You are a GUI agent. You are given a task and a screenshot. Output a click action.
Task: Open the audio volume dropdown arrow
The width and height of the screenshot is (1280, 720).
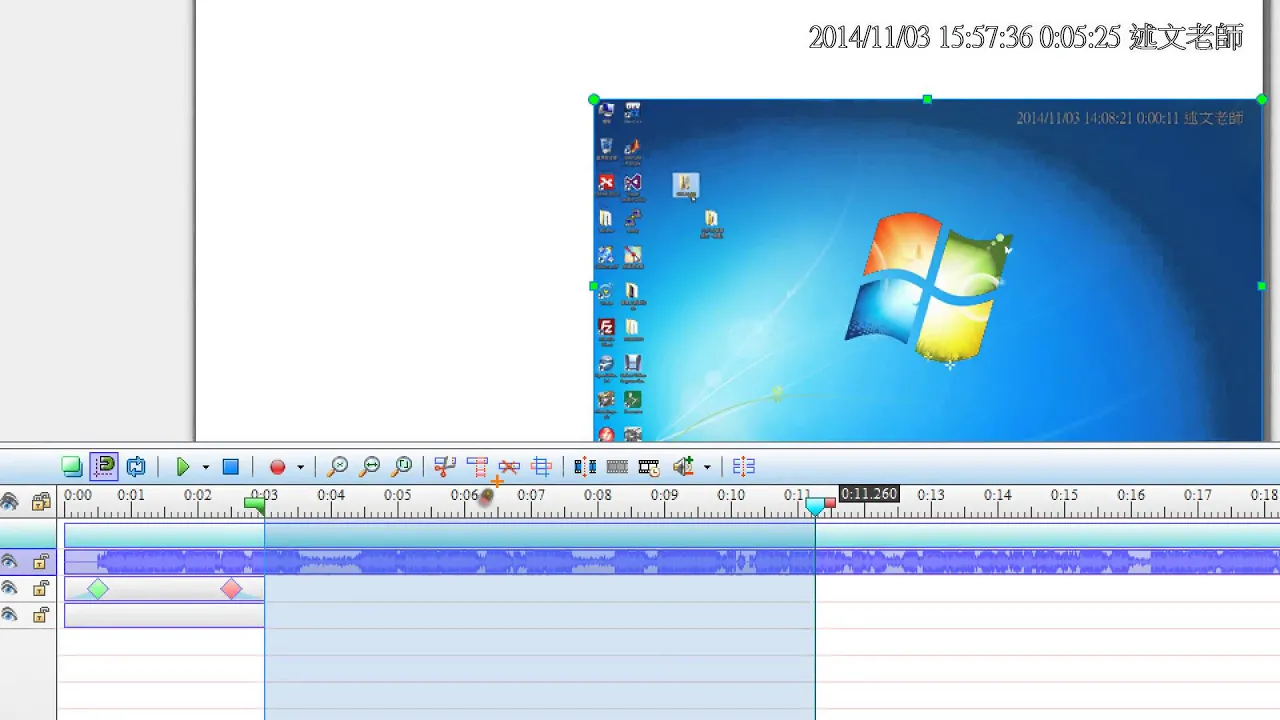point(707,467)
